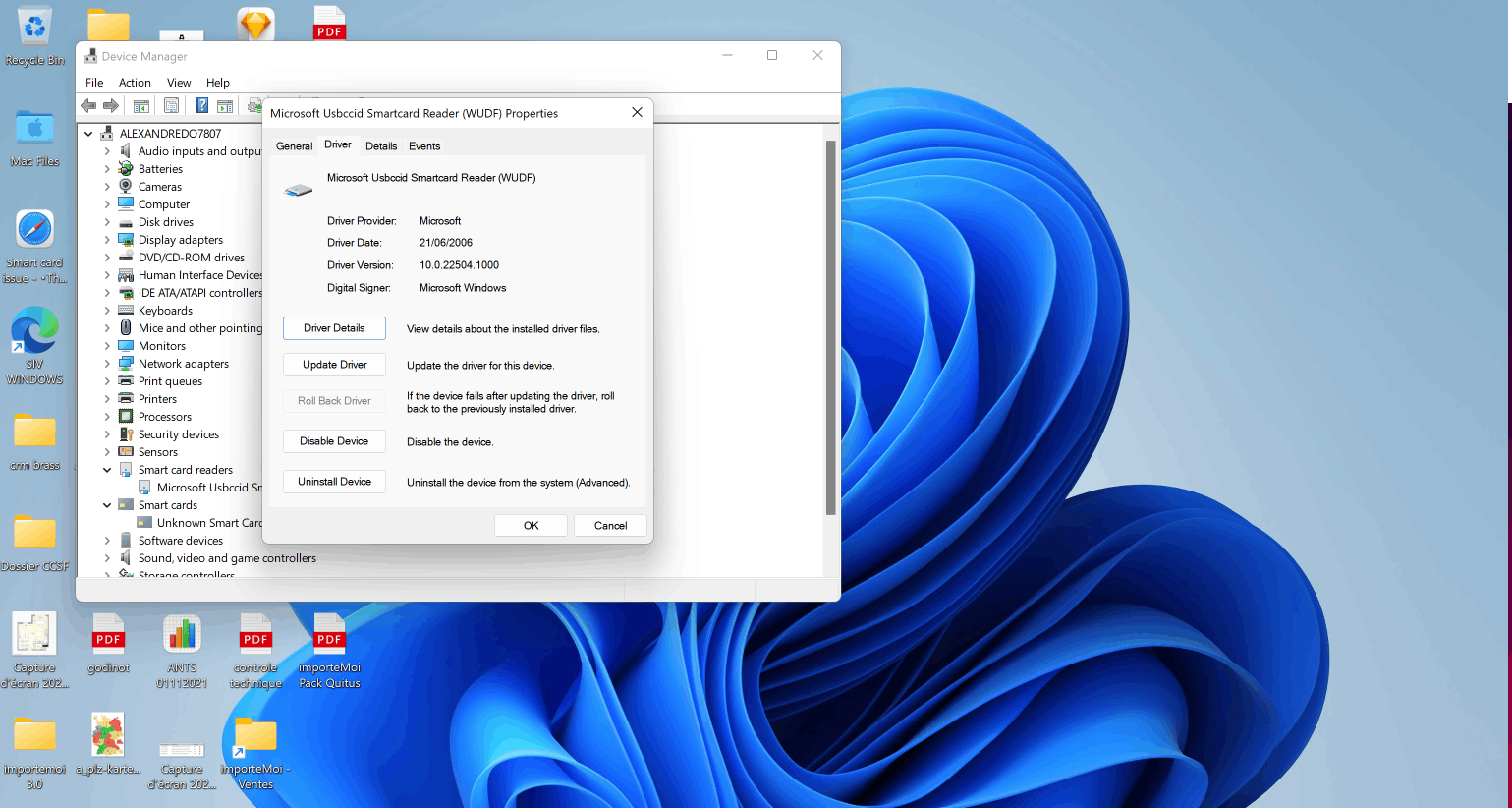The width and height of the screenshot is (1512, 808).
Task: Click the toolbar Forward arrow
Action: tap(111, 105)
